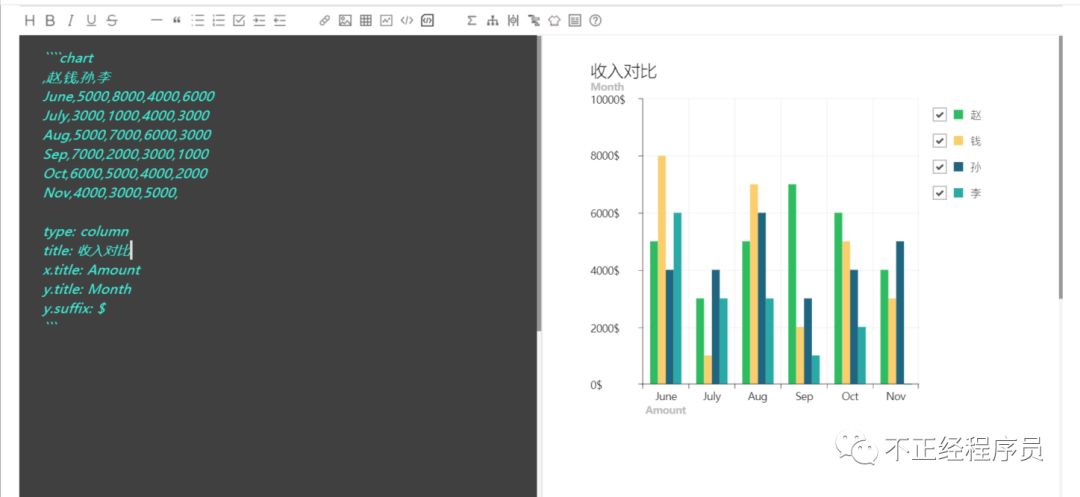Toggle italic formatting
The width and height of the screenshot is (1080, 497).
(70, 21)
